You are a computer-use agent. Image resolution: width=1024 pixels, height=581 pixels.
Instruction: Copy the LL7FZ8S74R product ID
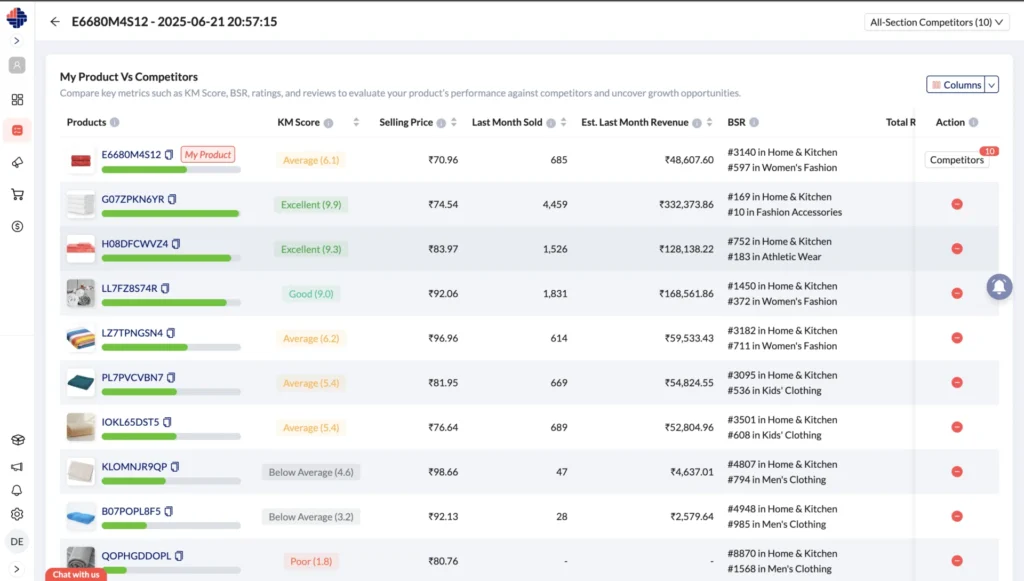[x=165, y=288]
